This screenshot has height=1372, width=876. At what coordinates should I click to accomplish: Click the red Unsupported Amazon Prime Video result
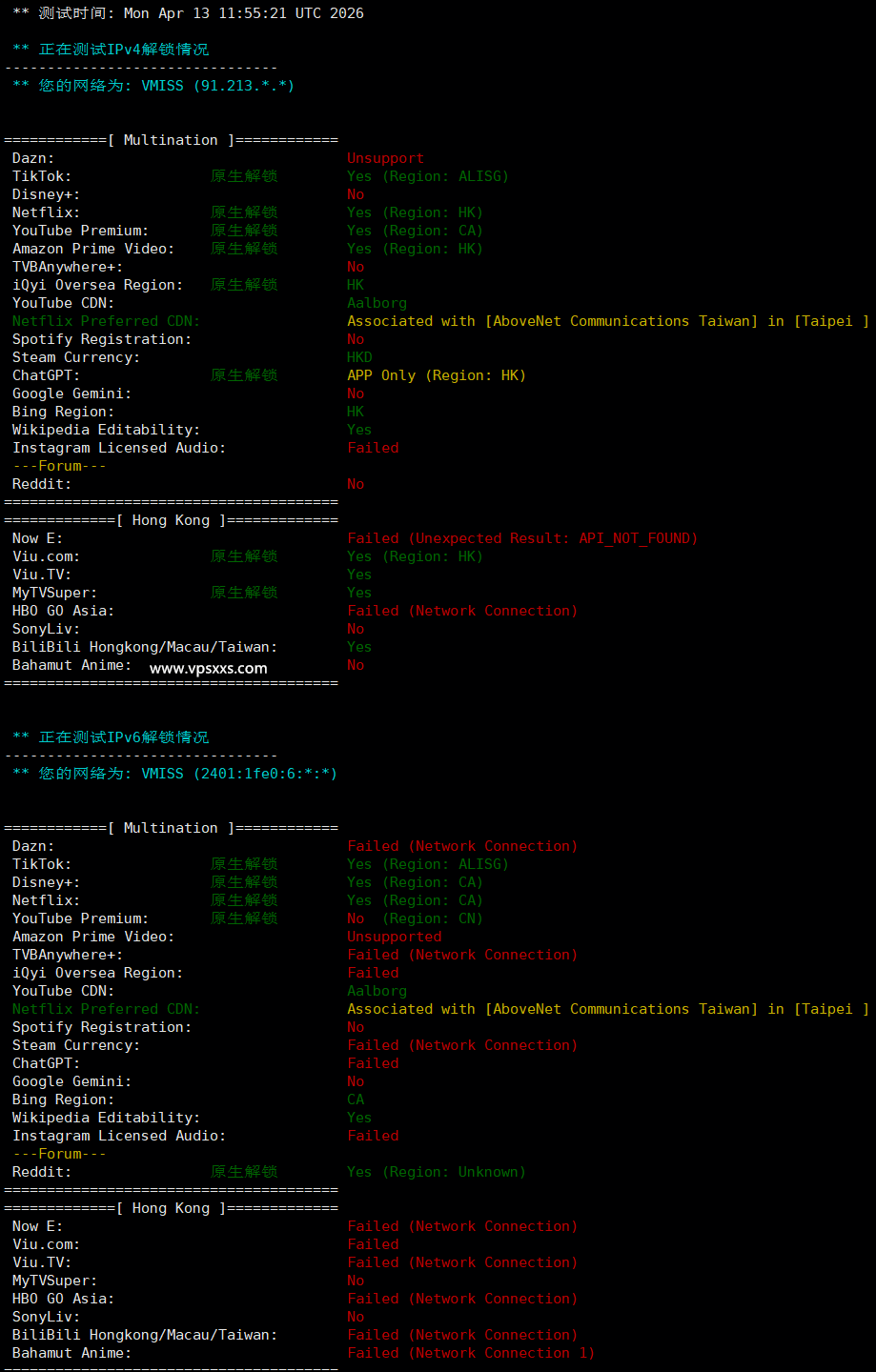[394, 937]
